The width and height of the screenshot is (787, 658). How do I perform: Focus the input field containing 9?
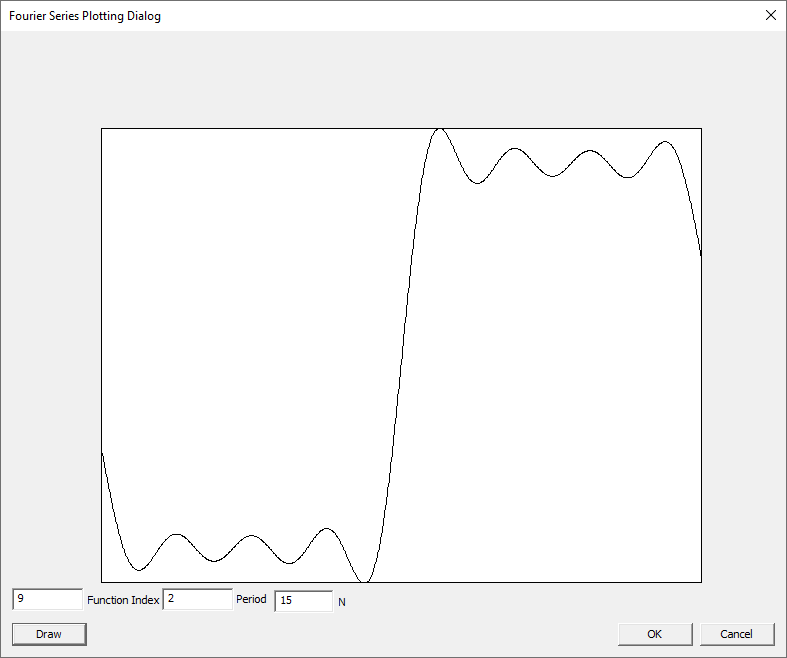point(47,599)
